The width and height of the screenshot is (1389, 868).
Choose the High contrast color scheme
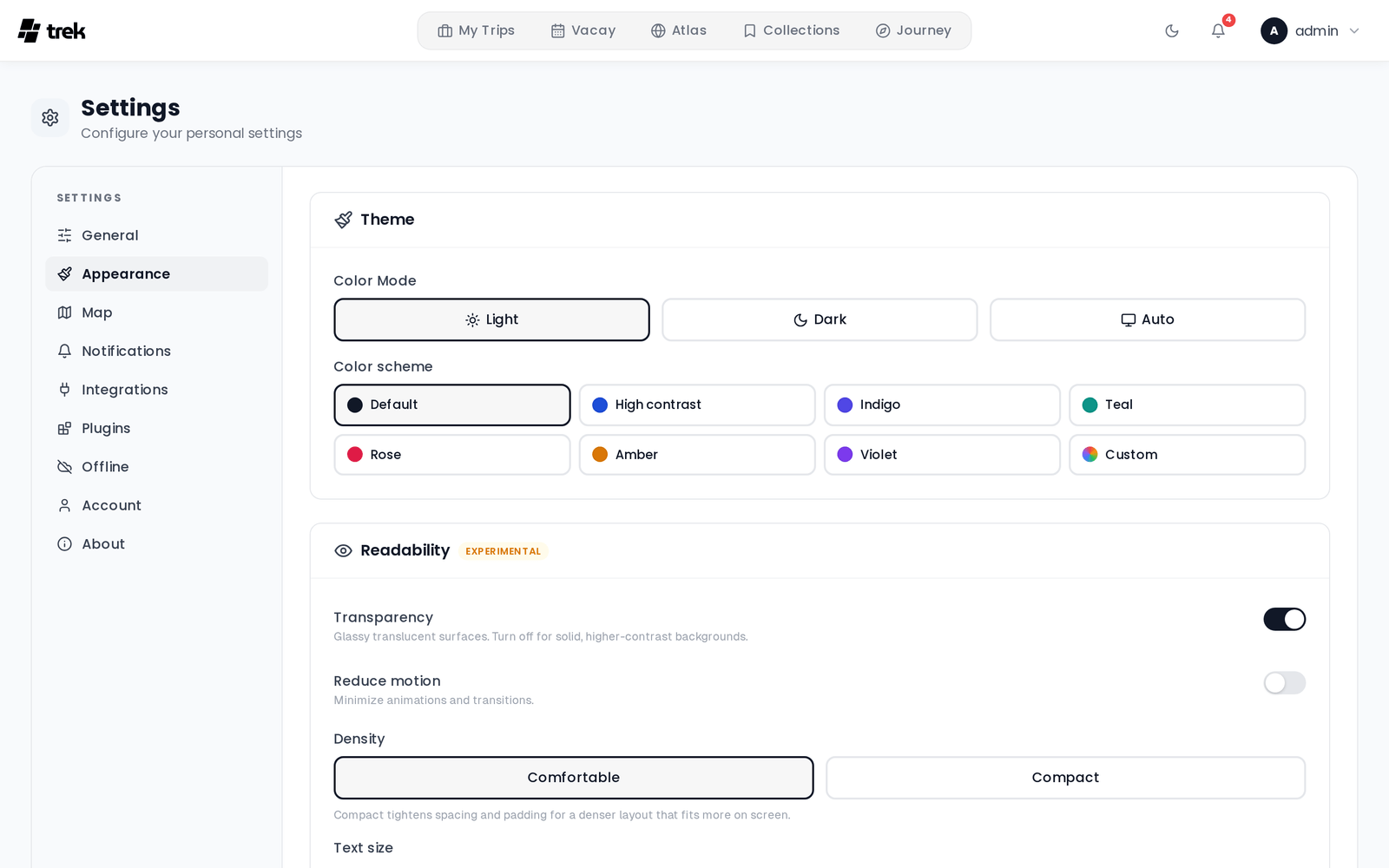(x=697, y=404)
